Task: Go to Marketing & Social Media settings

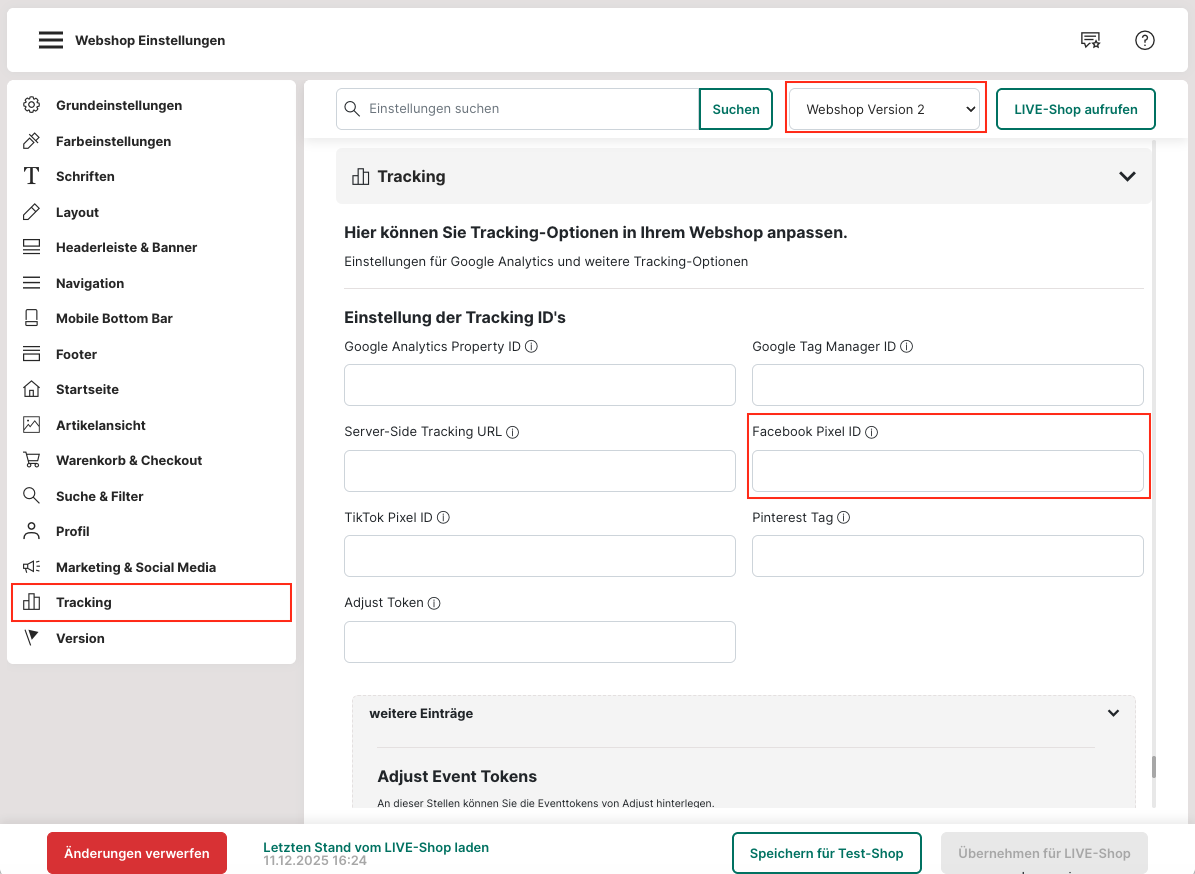Action: tap(136, 567)
